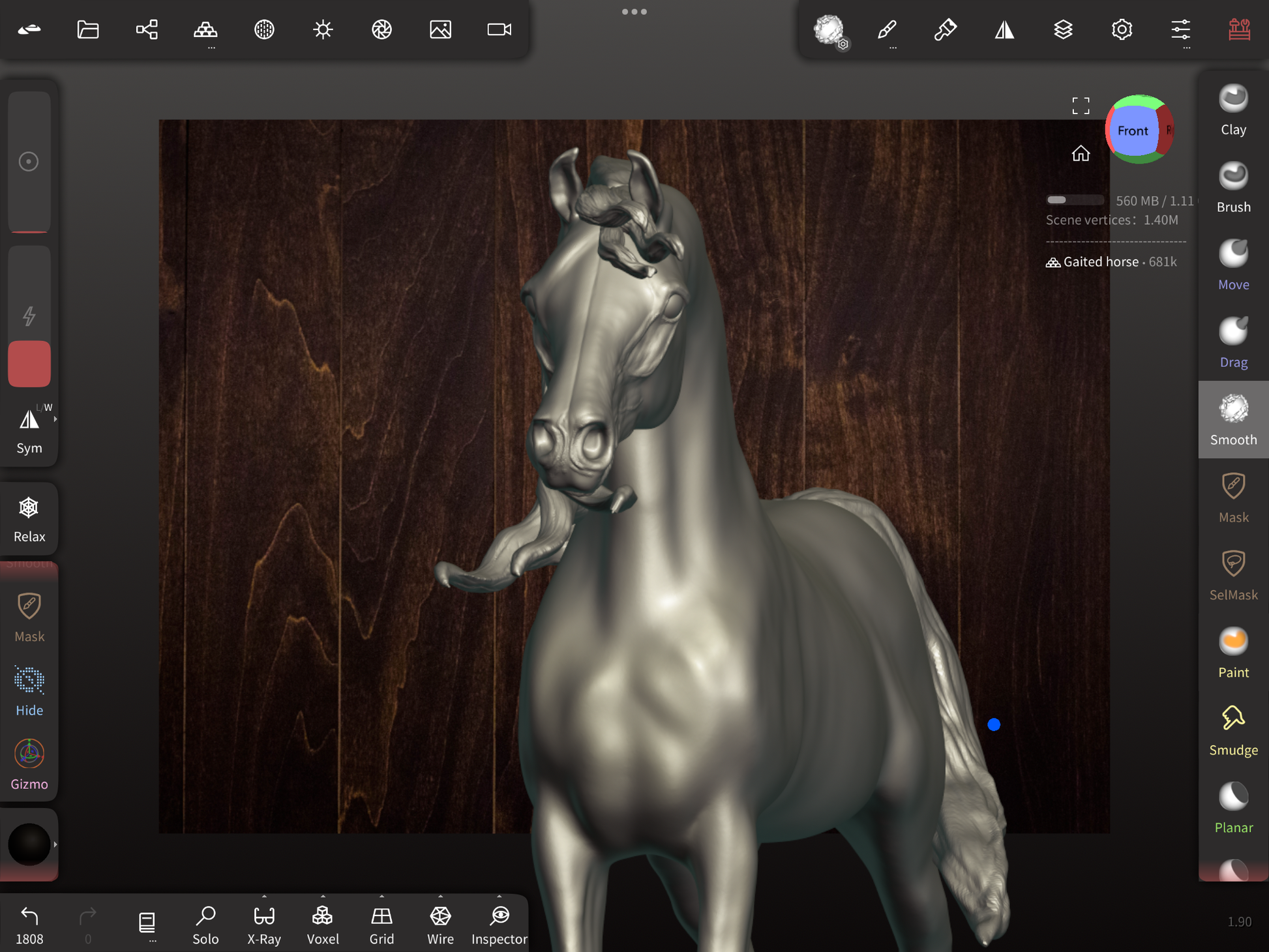Screen dimensions: 1269x952
Task: Toggle Solo mode
Action: click(x=205, y=924)
